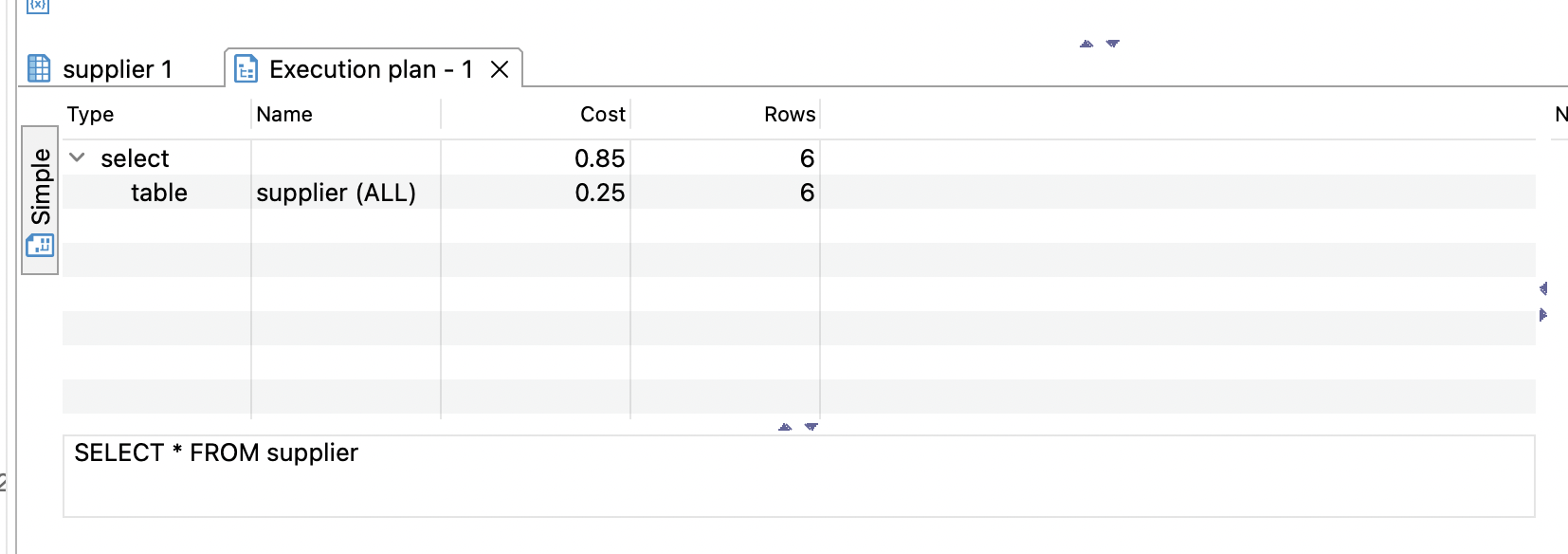Click the 0.85 cost cell
Screen dimensions: 1568x554
click(599, 158)
